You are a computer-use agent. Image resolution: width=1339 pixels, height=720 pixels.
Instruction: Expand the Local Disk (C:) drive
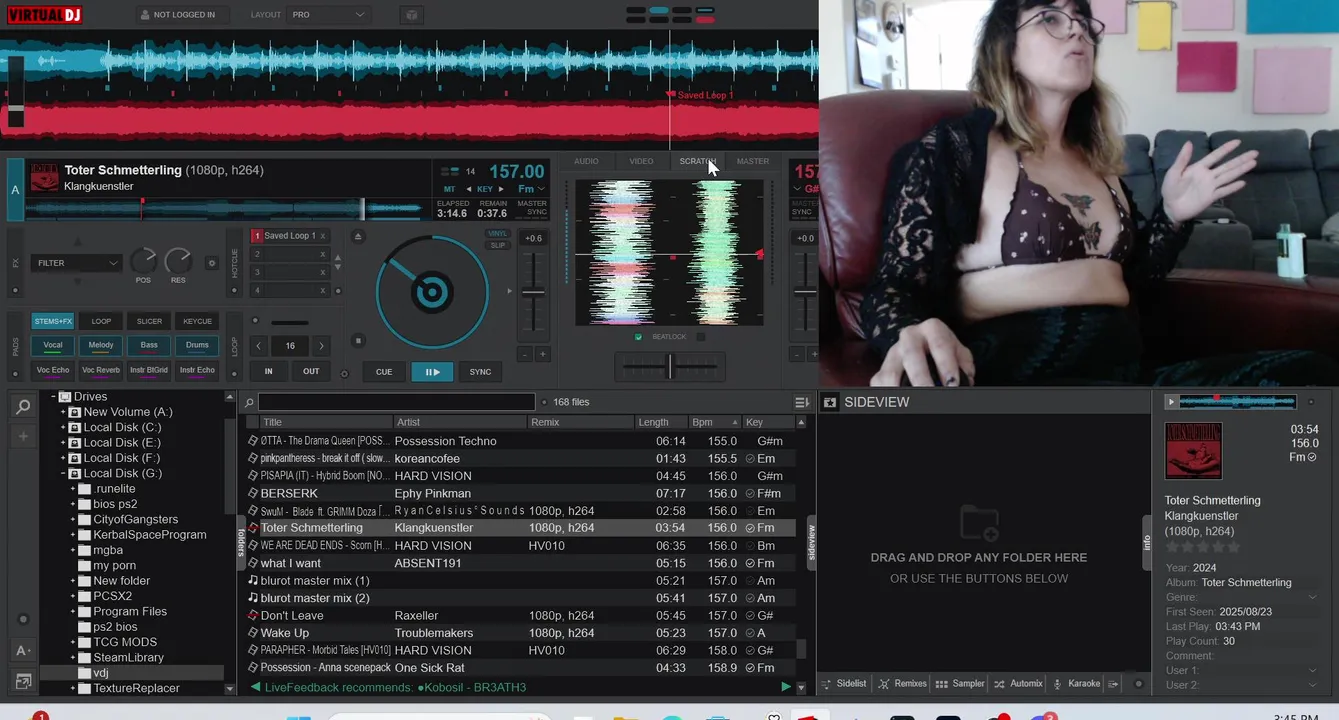(63, 427)
